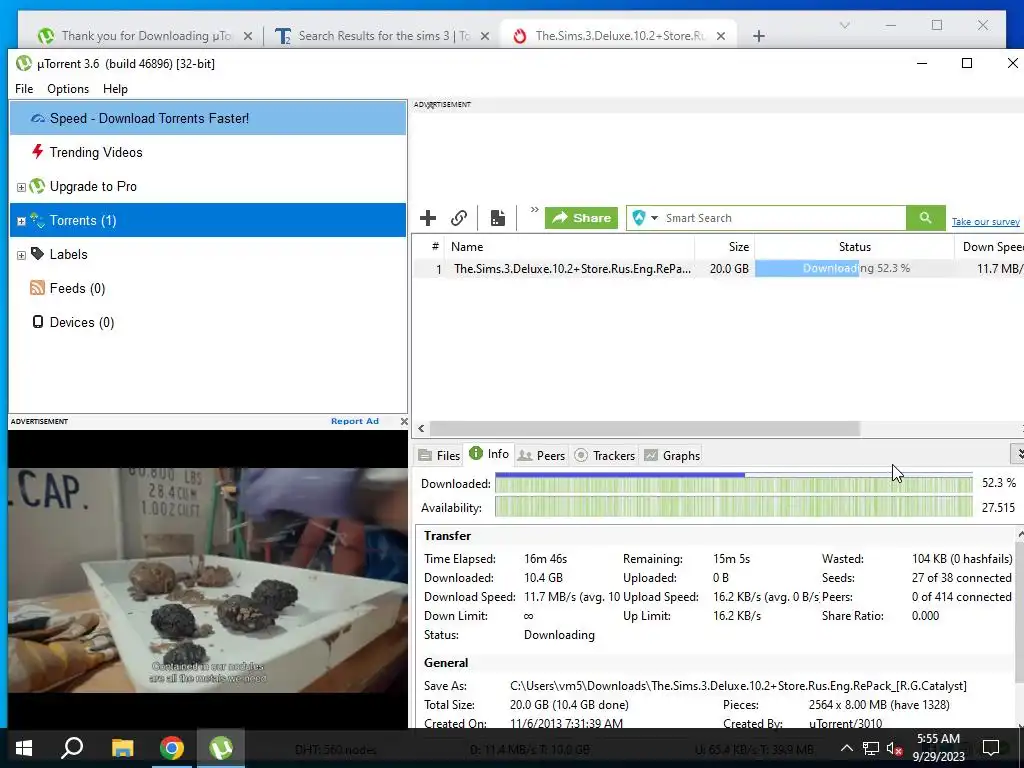Click the Devices phone icon
The height and width of the screenshot is (768, 1024).
38,321
